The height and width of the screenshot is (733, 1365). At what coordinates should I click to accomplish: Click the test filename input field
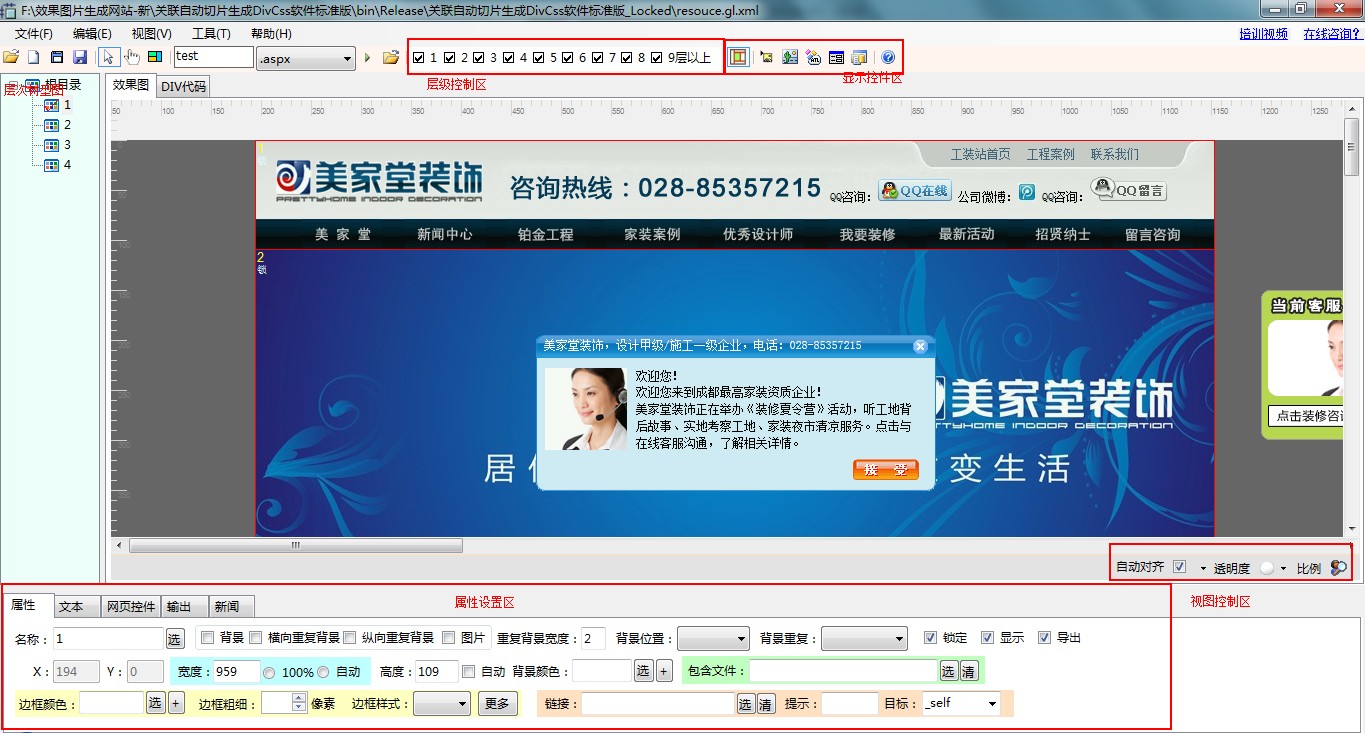click(214, 57)
